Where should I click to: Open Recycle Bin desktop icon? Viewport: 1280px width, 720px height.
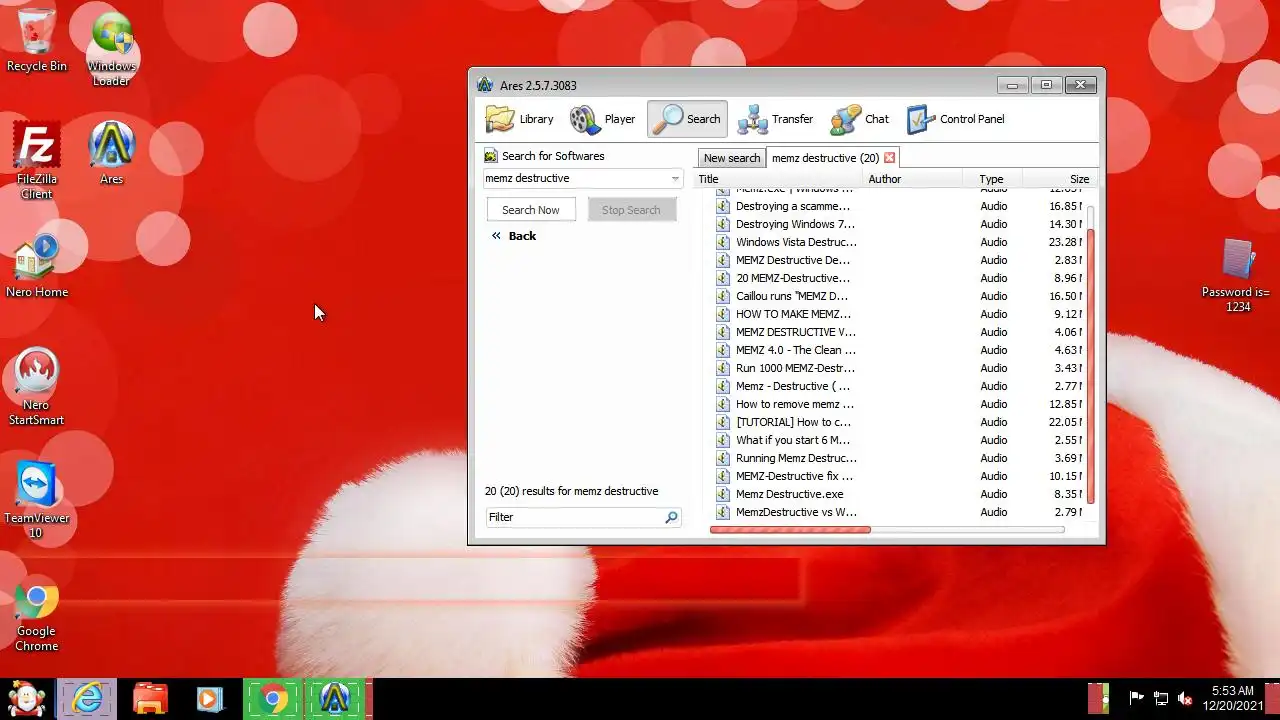37,40
